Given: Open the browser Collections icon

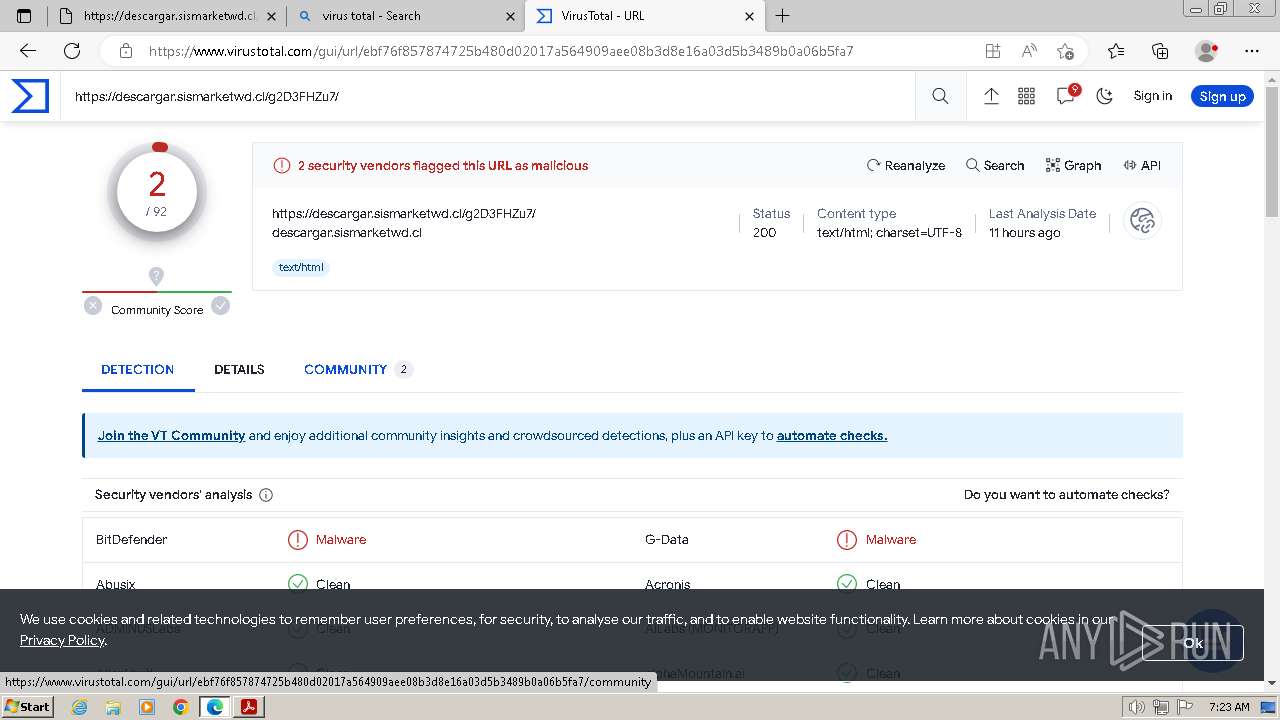Looking at the screenshot, I should pos(1160,51).
